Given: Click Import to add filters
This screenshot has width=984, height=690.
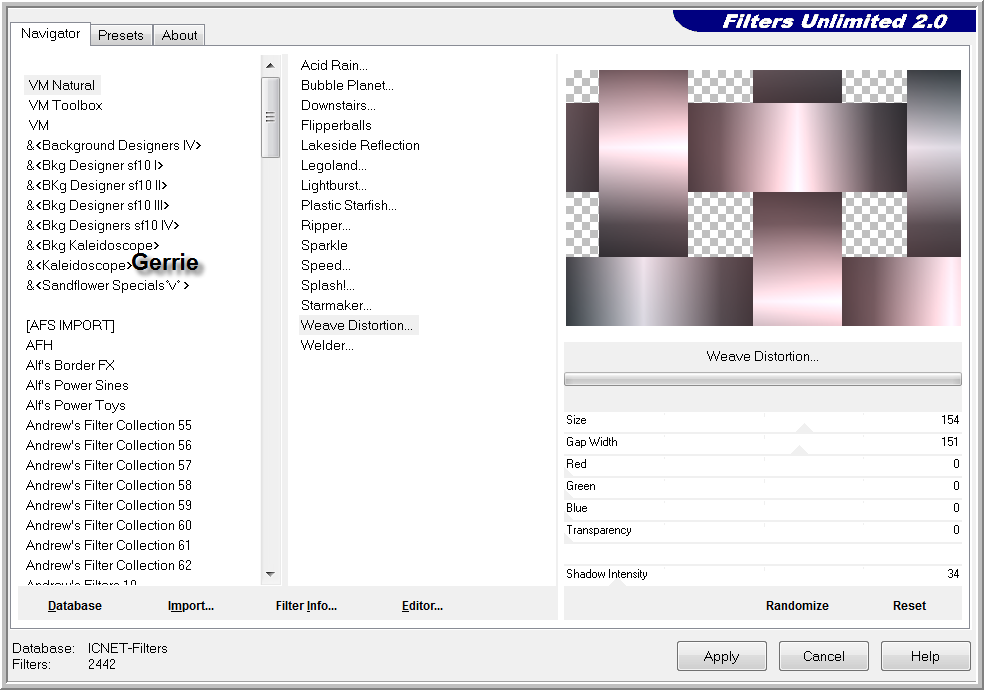Looking at the screenshot, I should tap(191, 606).
